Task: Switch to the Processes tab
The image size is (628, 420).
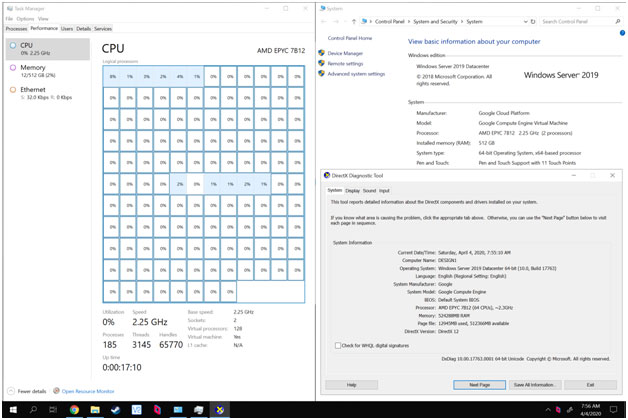Action: (16, 29)
